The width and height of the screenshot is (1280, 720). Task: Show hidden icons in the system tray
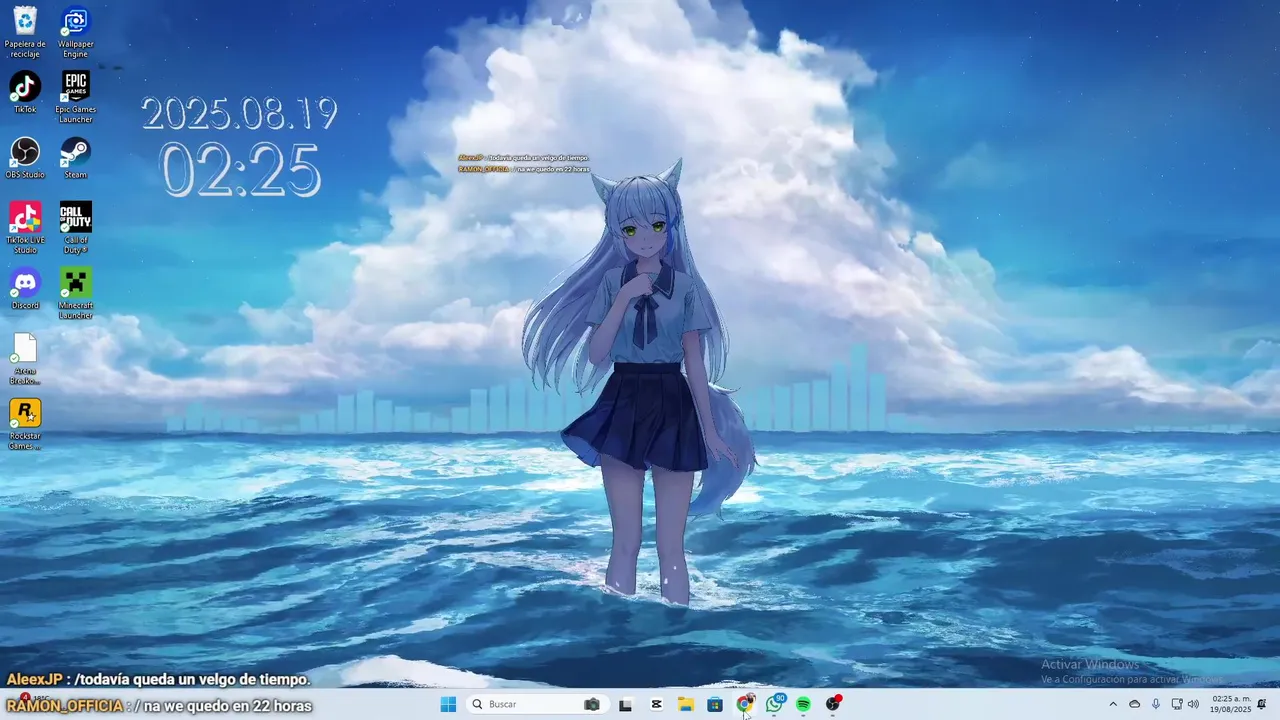tap(1113, 704)
